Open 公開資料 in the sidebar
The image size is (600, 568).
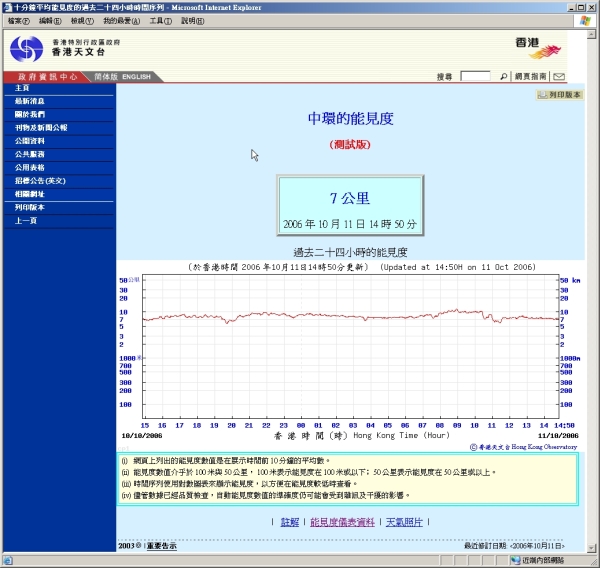(x=29, y=141)
